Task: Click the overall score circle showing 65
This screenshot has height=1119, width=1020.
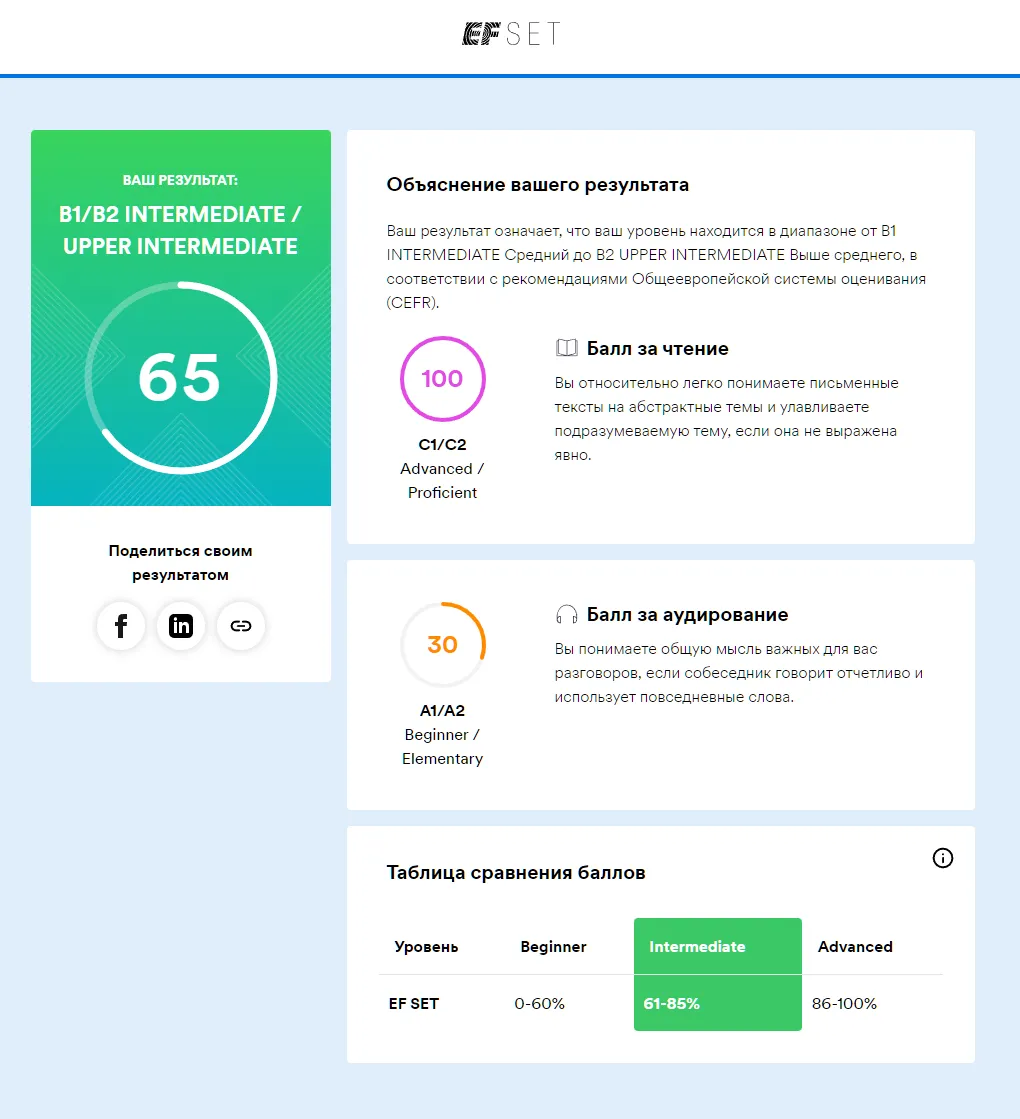Action: (181, 378)
